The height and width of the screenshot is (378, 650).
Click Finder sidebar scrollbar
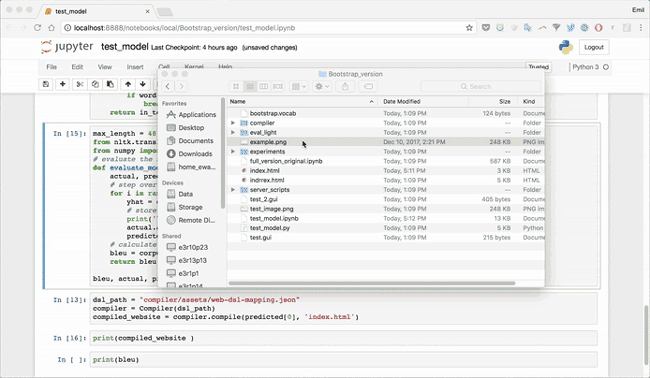pyautogui.click(x=223, y=153)
